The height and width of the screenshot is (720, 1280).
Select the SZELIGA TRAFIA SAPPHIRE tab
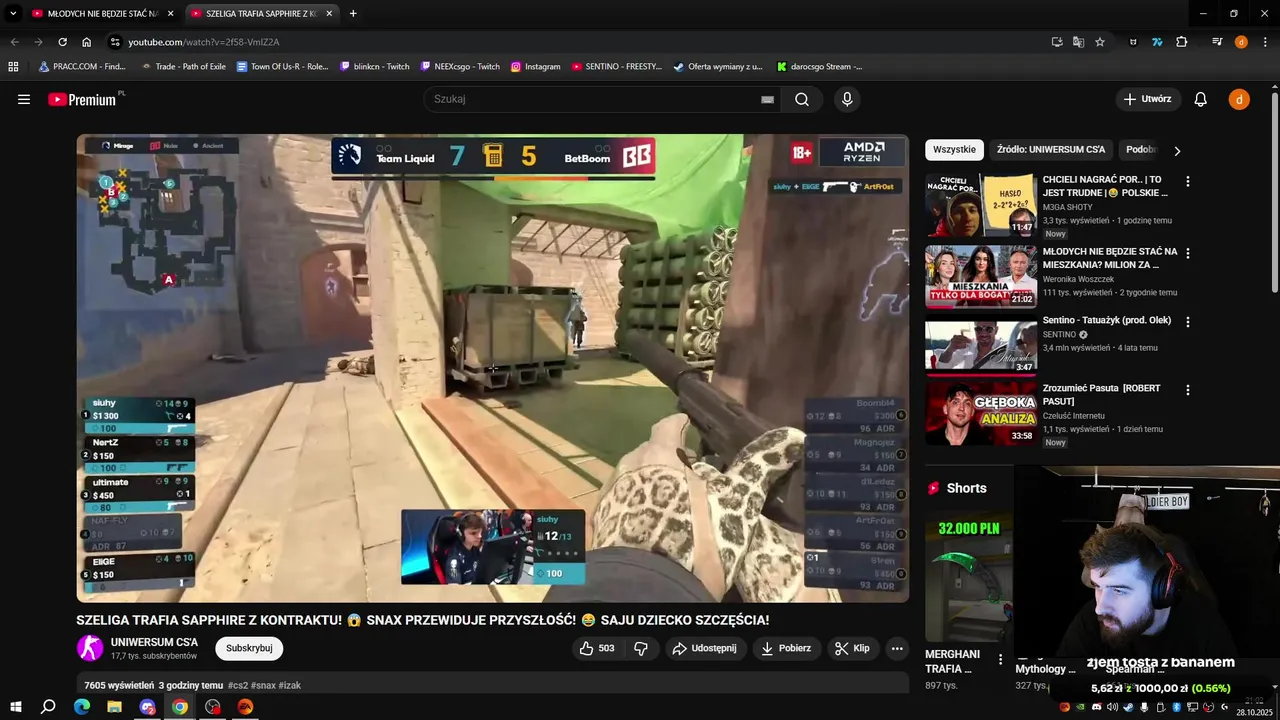(x=262, y=13)
